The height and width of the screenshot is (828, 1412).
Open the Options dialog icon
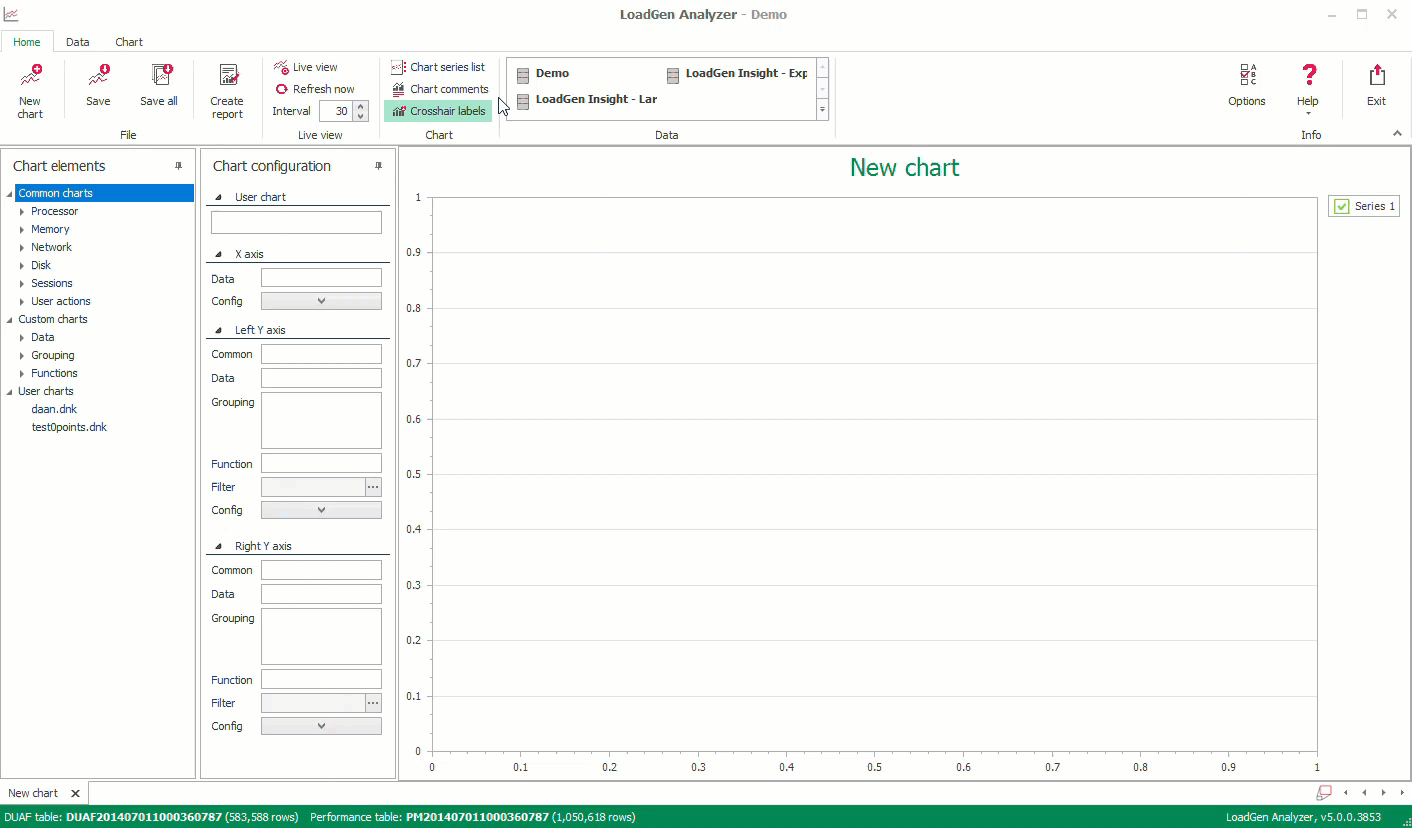click(1247, 76)
